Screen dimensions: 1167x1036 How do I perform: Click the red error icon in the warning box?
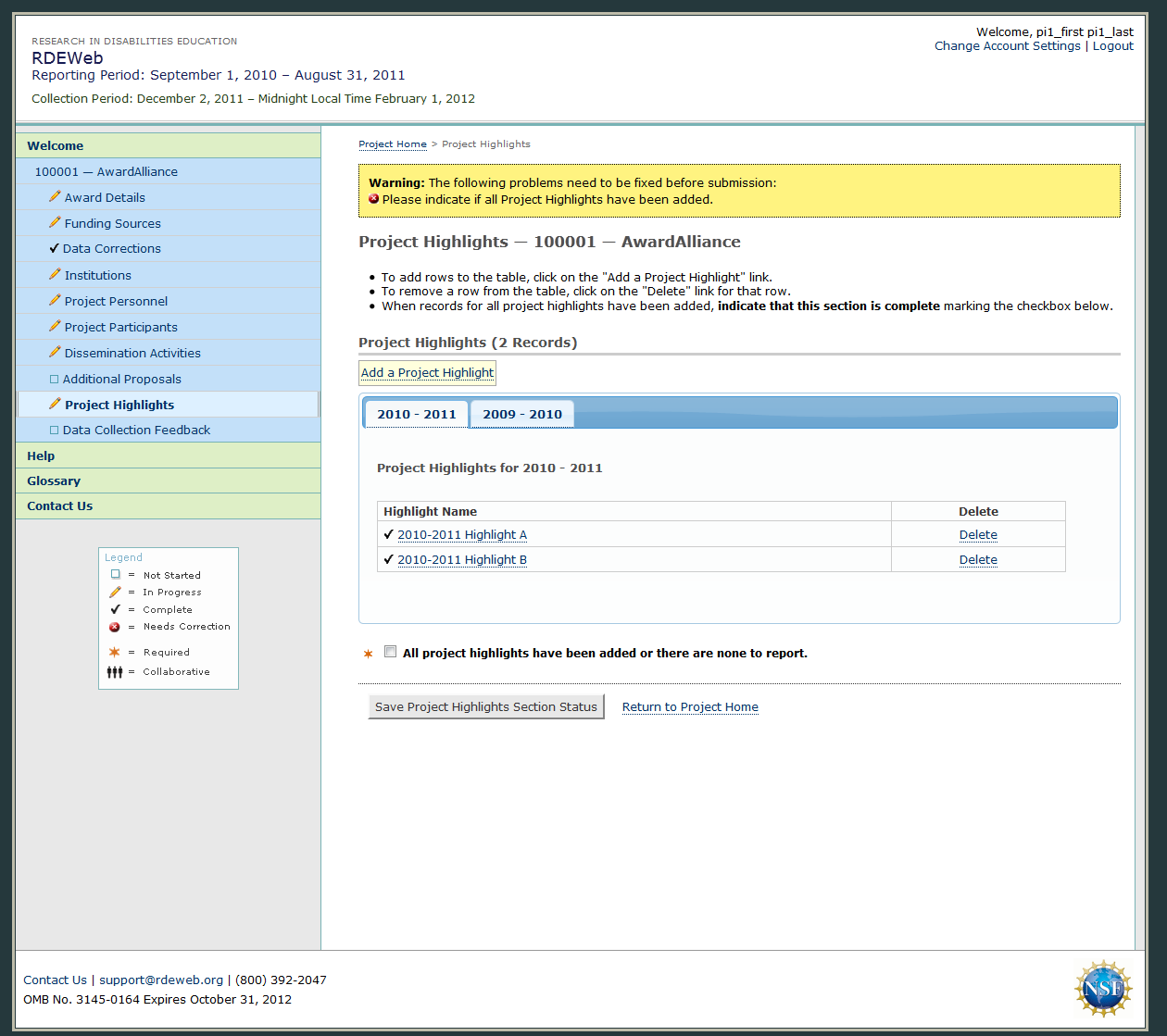point(374,199)
